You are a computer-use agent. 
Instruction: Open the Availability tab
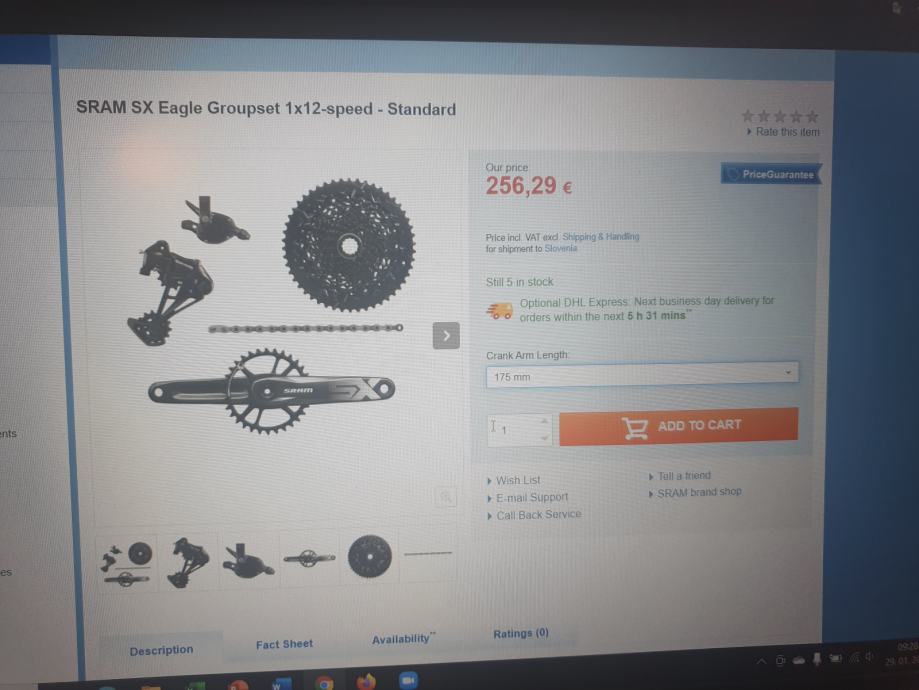pyautogui.click(x=403, y=638)
